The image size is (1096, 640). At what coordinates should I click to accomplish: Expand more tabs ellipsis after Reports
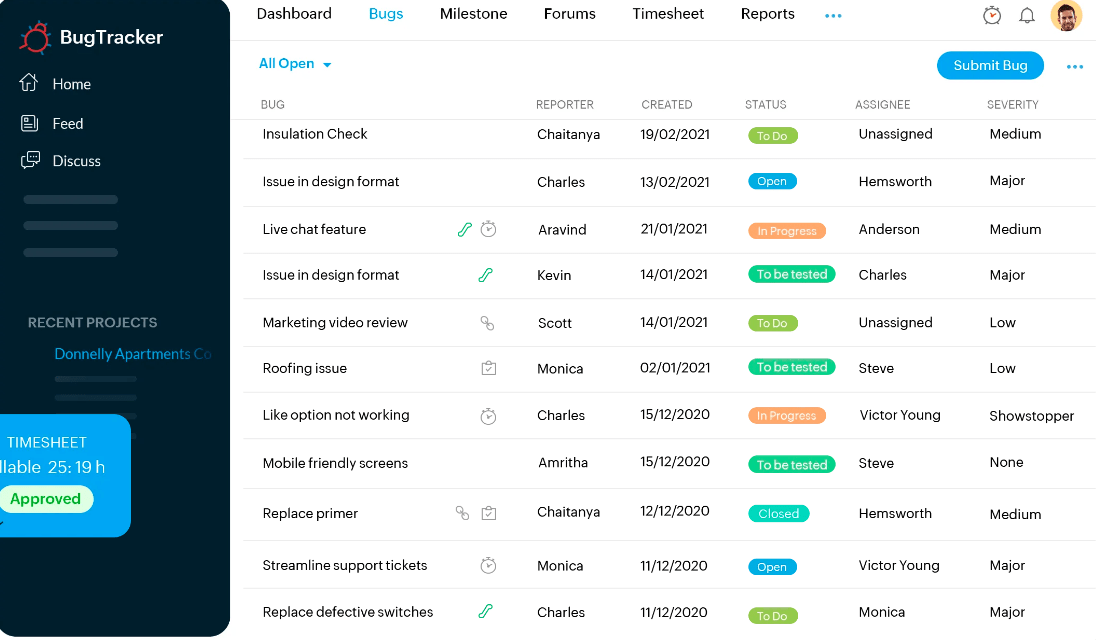833,16
